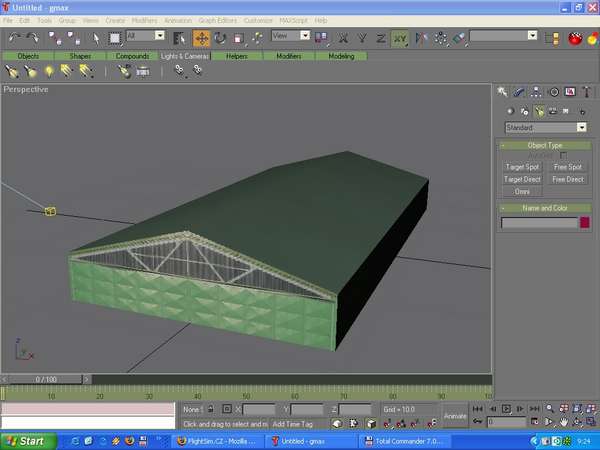Select the Cameras create category icon
This screenshot has width=600, height=450.
(553, 111)
